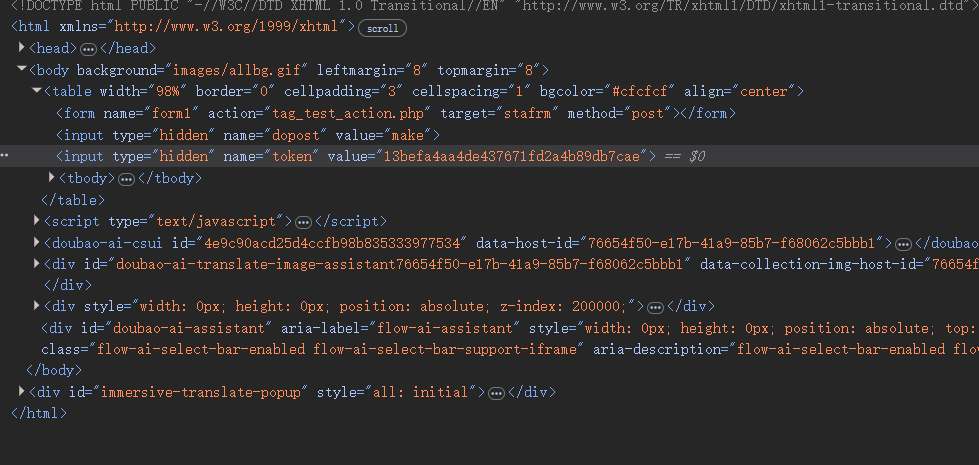This screenshot has width=979, height=465.
Task: Expand the script text/javascript node
Action: click(37, 221)
